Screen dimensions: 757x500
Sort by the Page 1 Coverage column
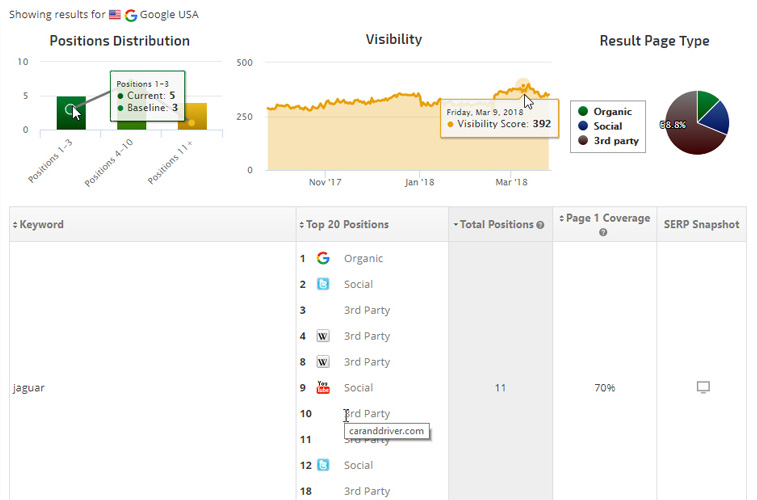pos(604,218)
